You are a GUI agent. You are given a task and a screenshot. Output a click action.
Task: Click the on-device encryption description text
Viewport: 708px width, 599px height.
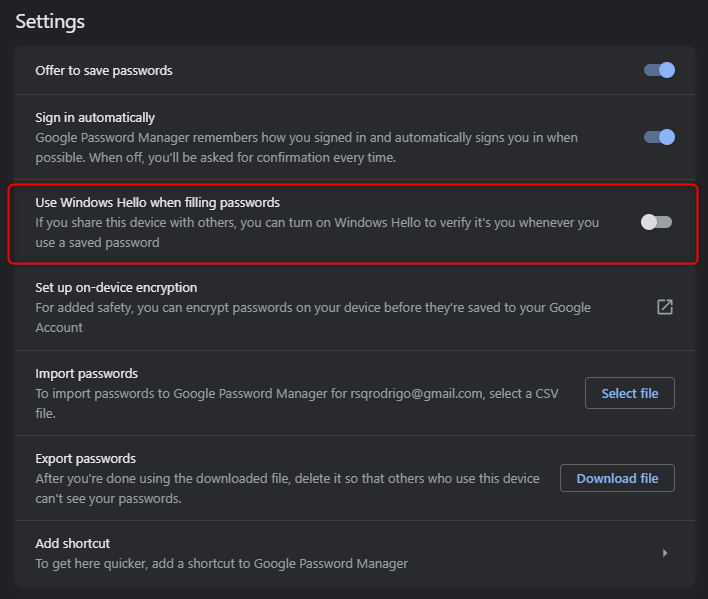[x=313, y=317]
